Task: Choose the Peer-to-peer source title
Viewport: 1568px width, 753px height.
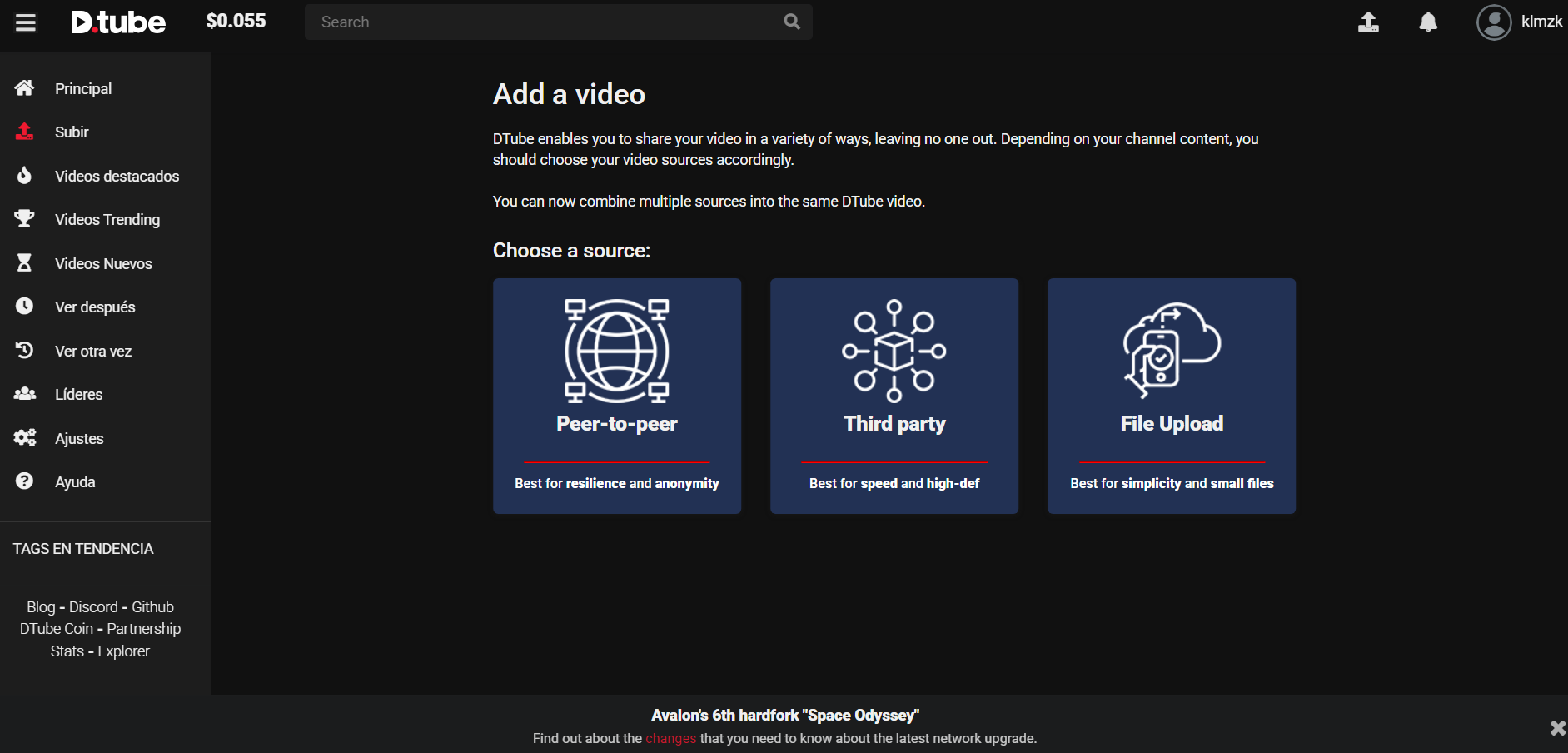Action: 617,424
